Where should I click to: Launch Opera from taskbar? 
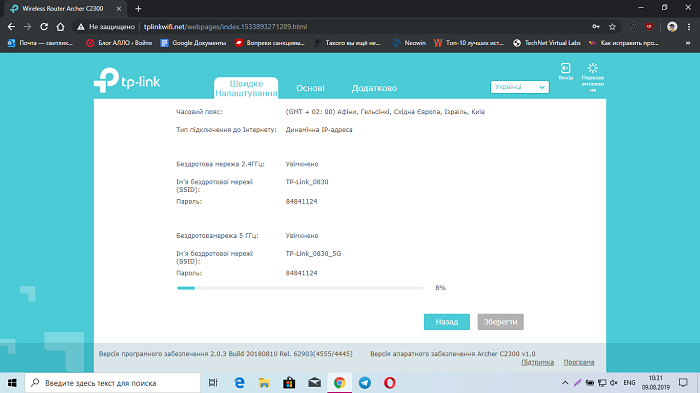coord(390,383)
